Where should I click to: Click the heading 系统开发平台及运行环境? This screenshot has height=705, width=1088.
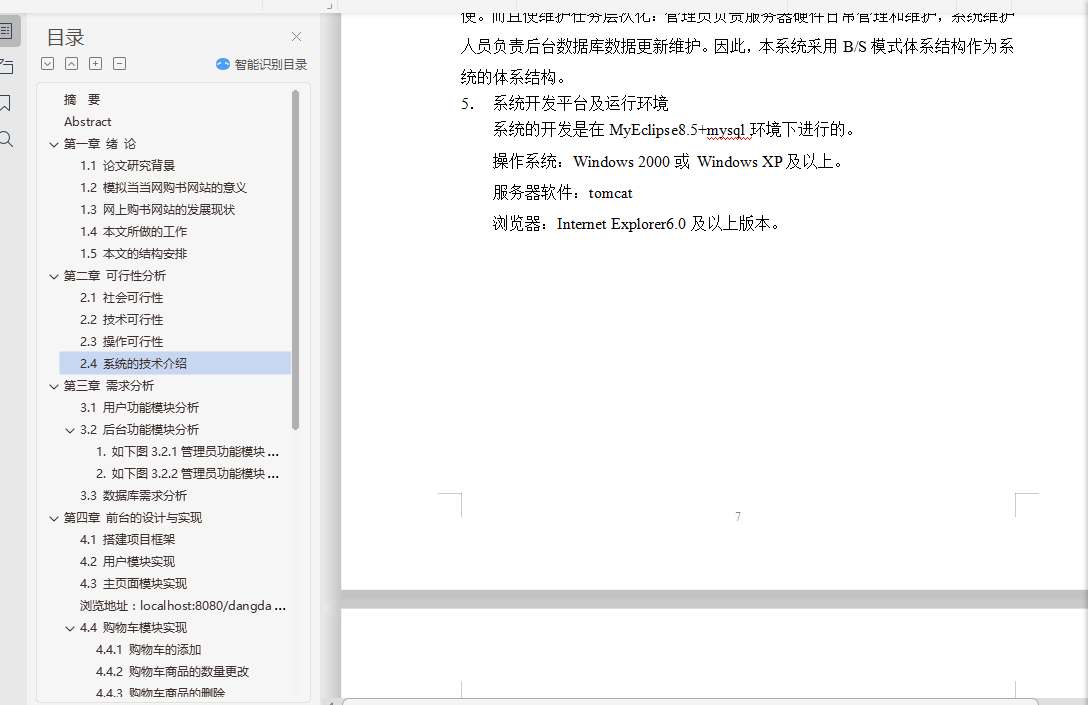[580, 103]
